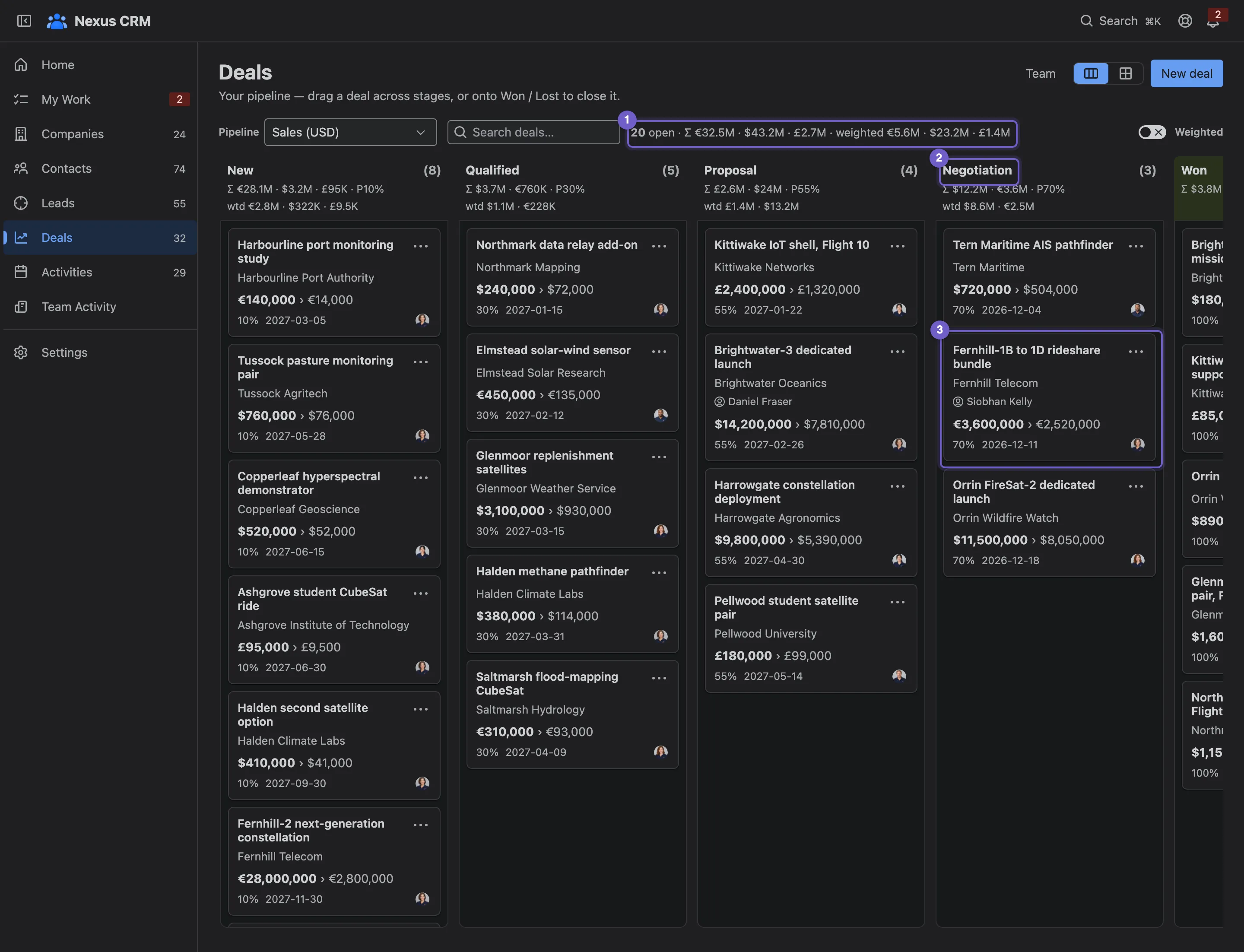Viewport: 1244px width, 952px height.
Task: Open the notifications bell
Action: [x=1213, y=22]
